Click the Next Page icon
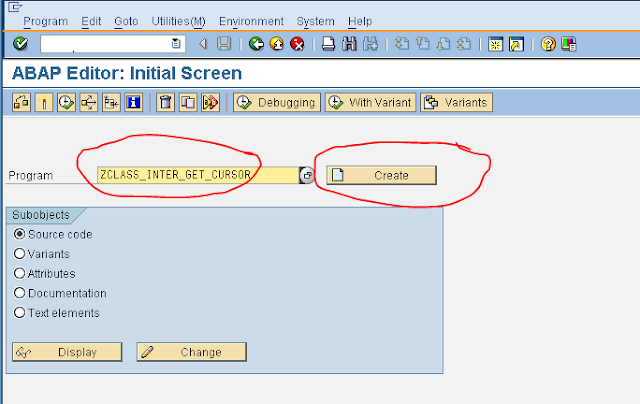The width and height of the screenshot is (640, 404). [x=443, y=44]
